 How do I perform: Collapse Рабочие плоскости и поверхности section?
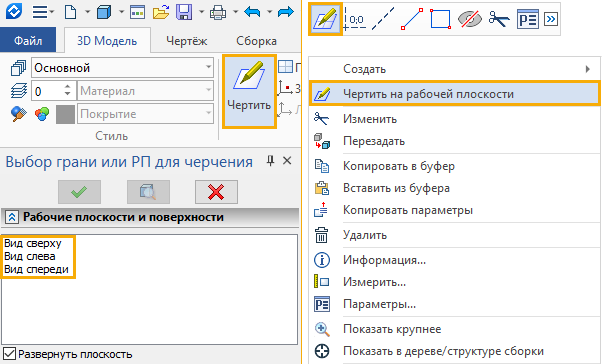[12, 217]
